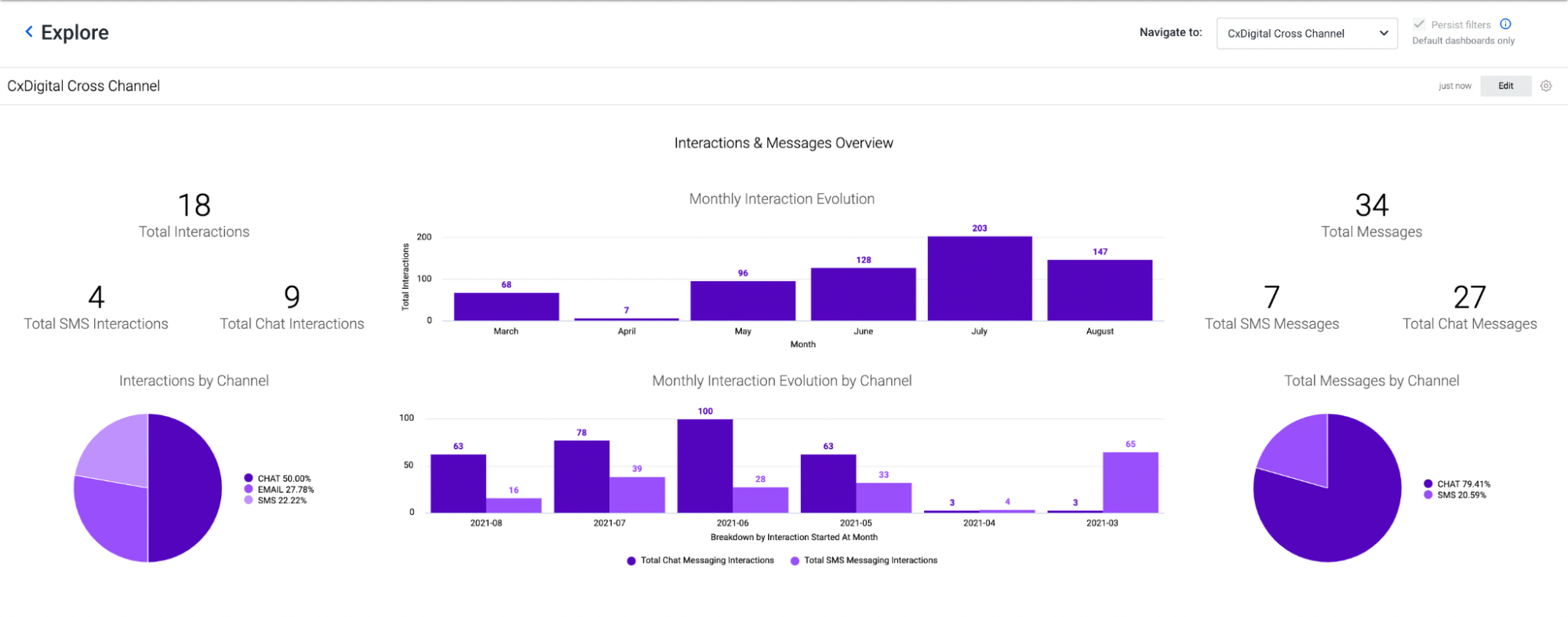Click the 2021-07 SMS bar showing 39
This screenshot has height=617, width=1568.
(x=637, y=495)
